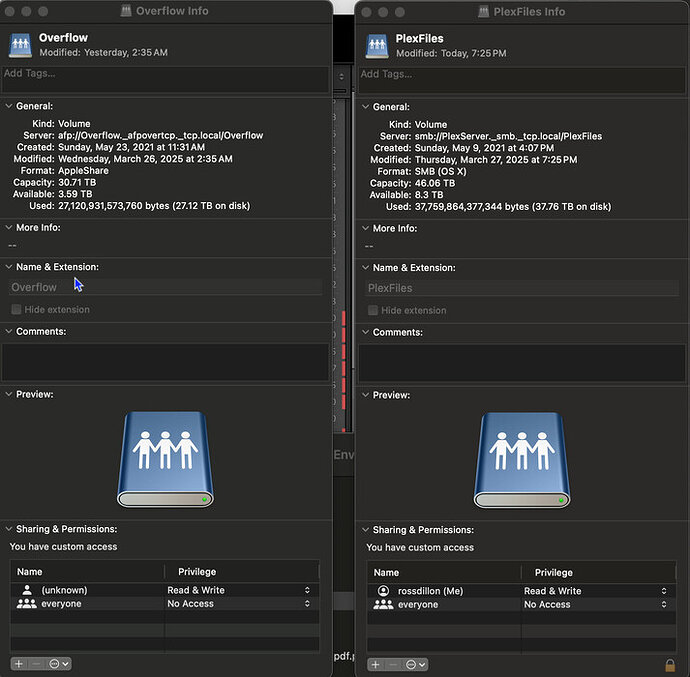Click the afp:// server address in Overflow Info
Screen dimensions: 690x677
(x=161, y=135)
